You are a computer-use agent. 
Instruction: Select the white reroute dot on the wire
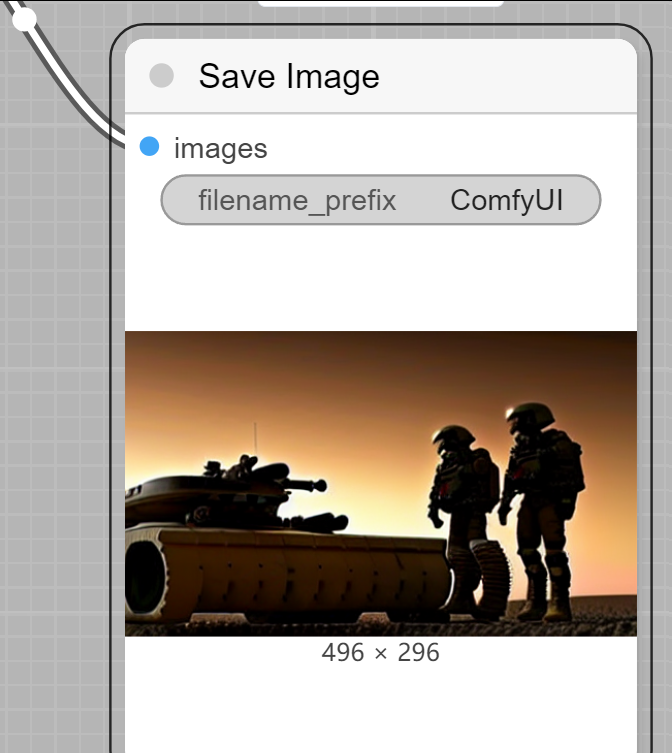coord(24,19)
